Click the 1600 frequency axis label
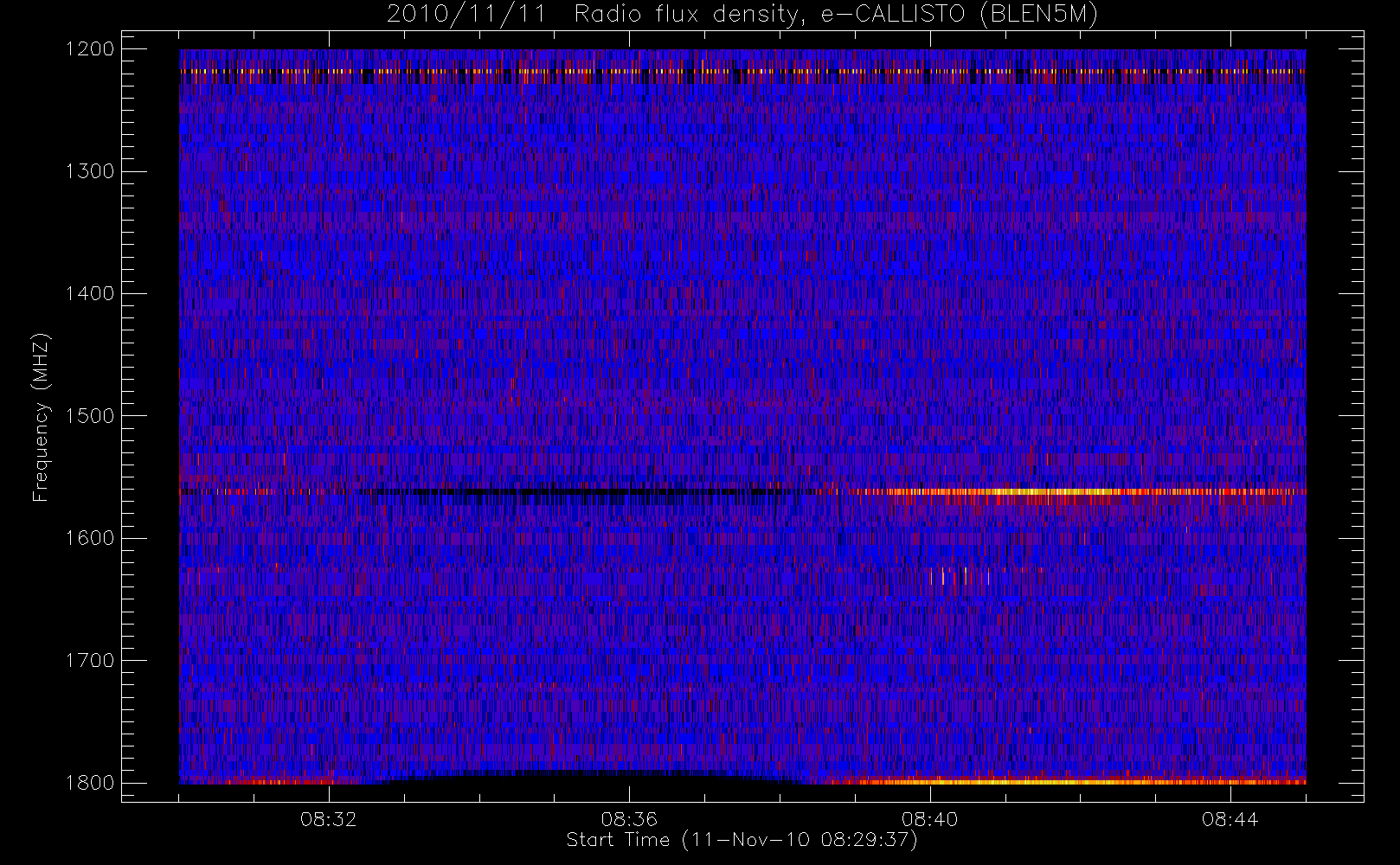Viewport: 1400px width, 865px height. (90, 538)
